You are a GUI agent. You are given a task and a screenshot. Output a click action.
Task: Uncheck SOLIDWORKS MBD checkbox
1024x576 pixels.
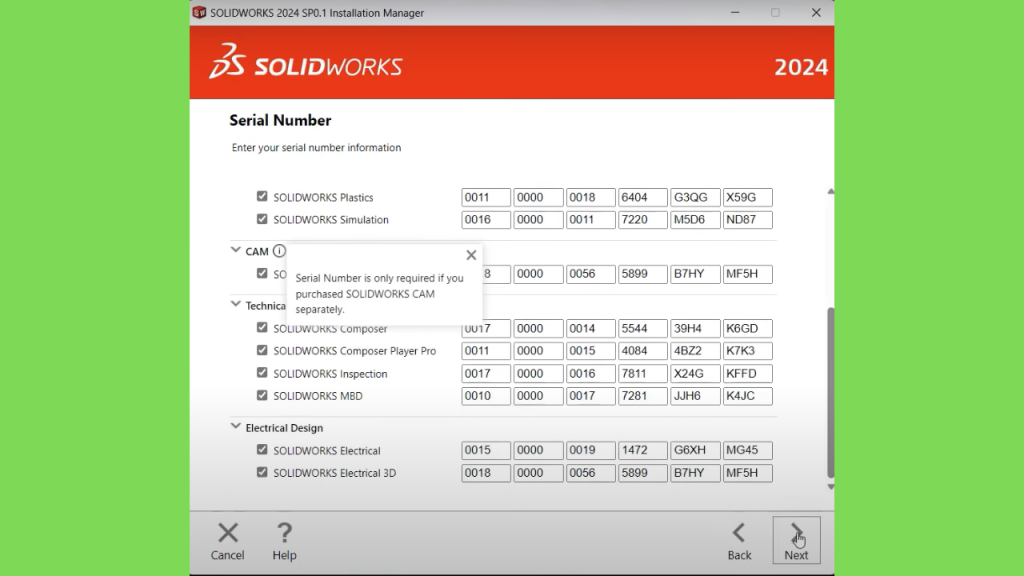pos(262,395)
